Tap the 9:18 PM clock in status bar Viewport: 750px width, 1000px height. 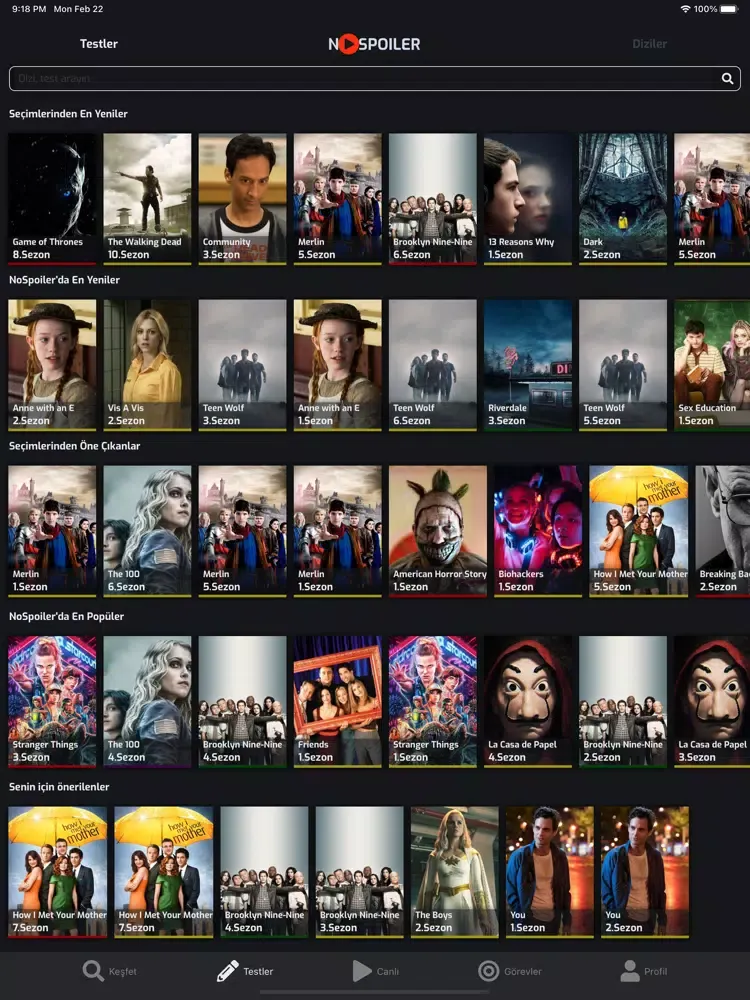29,9
